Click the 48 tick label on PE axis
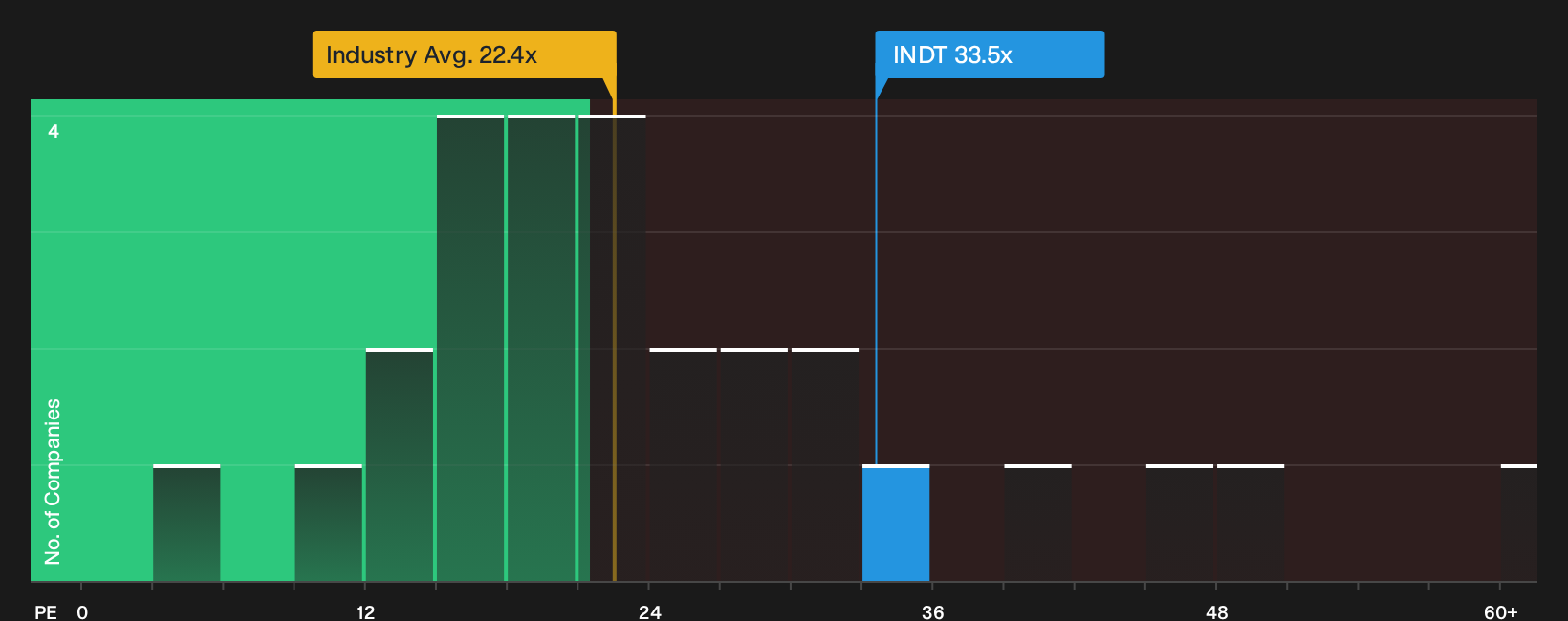 tap(1216, 611)
